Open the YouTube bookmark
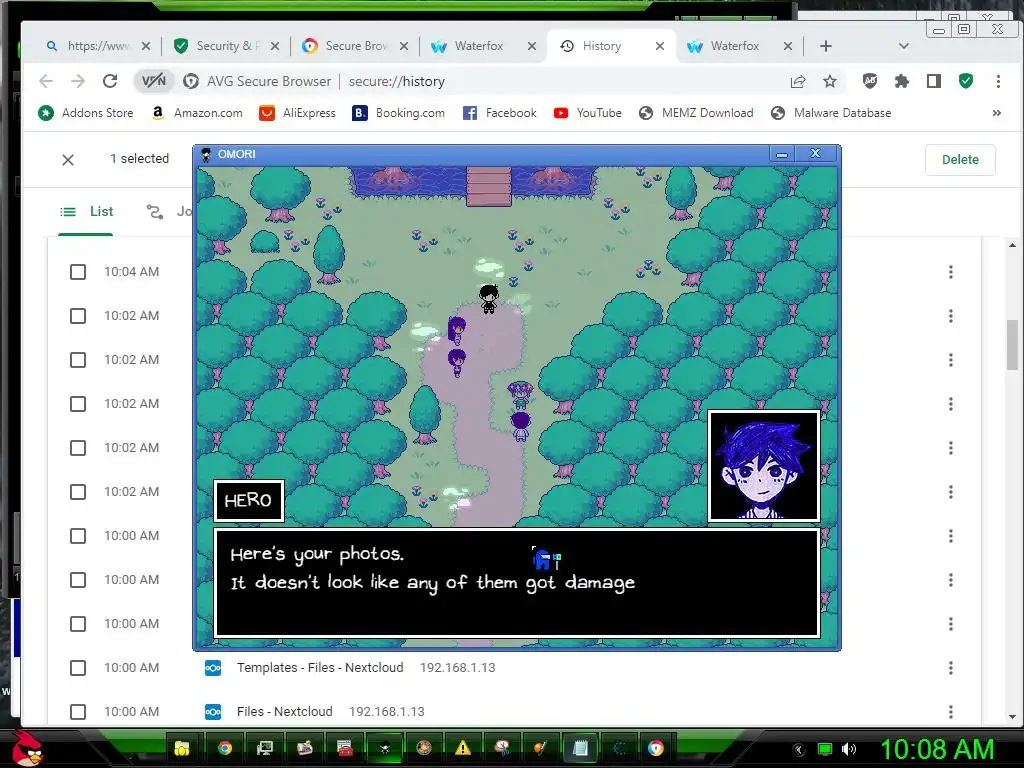The height and width of the screenshot is (768, 1024). pos(588,112)
